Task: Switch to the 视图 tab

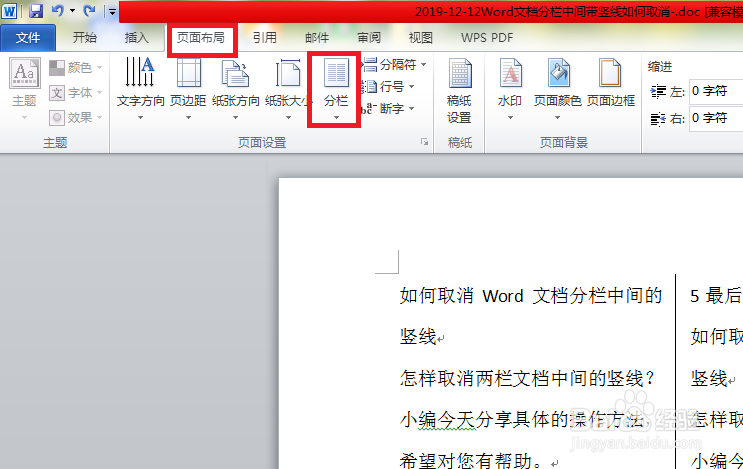Action: coord(421,37)
